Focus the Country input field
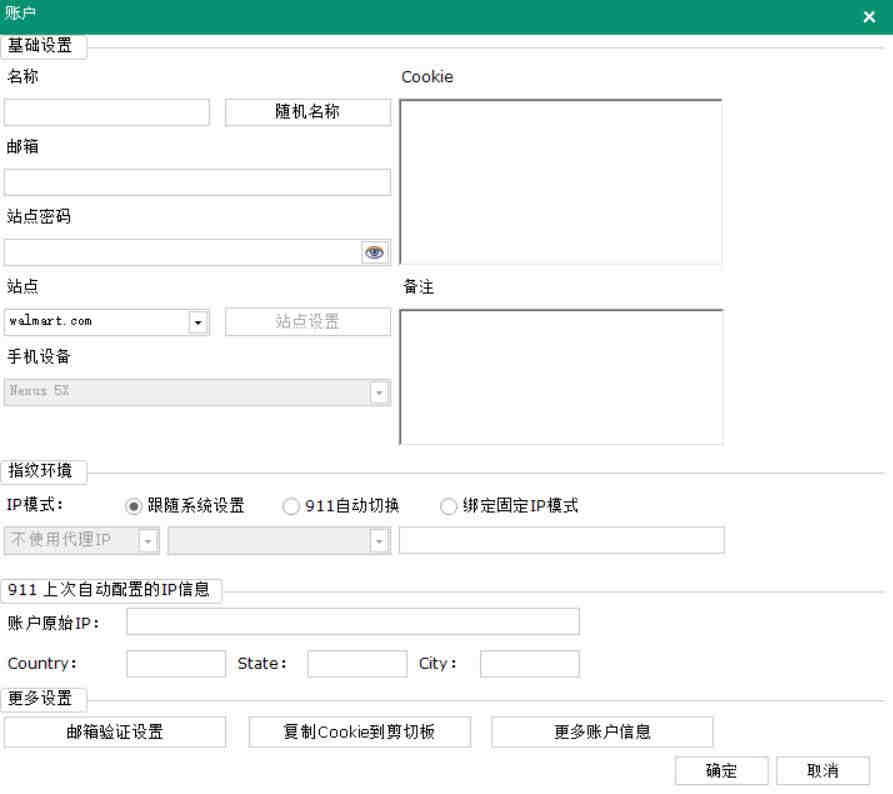 pos(176,664)
